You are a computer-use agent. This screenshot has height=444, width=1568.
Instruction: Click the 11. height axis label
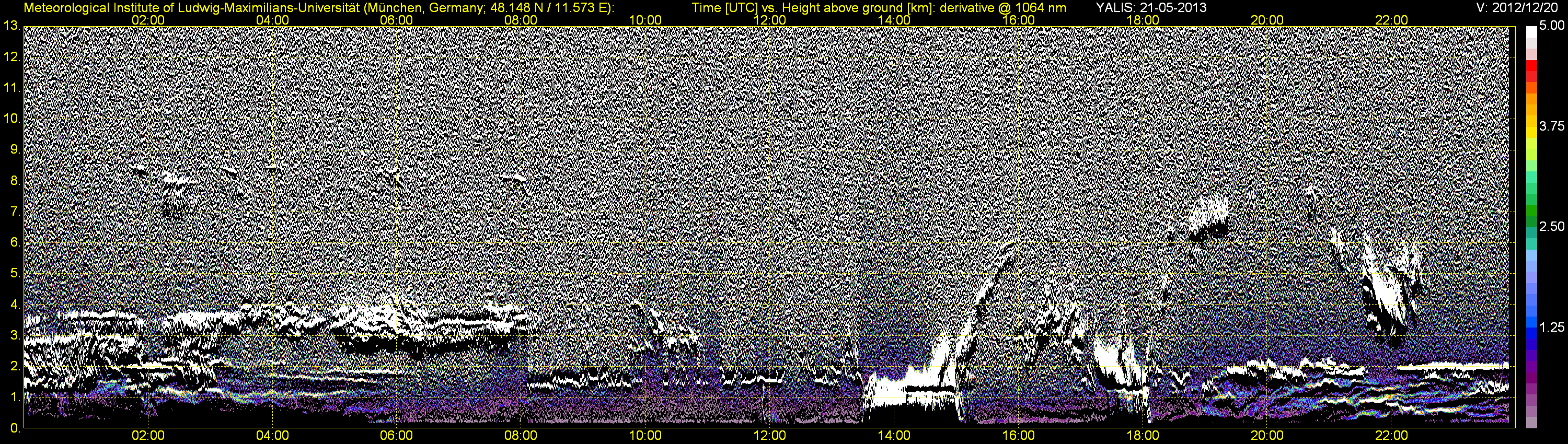coord(11,88)
